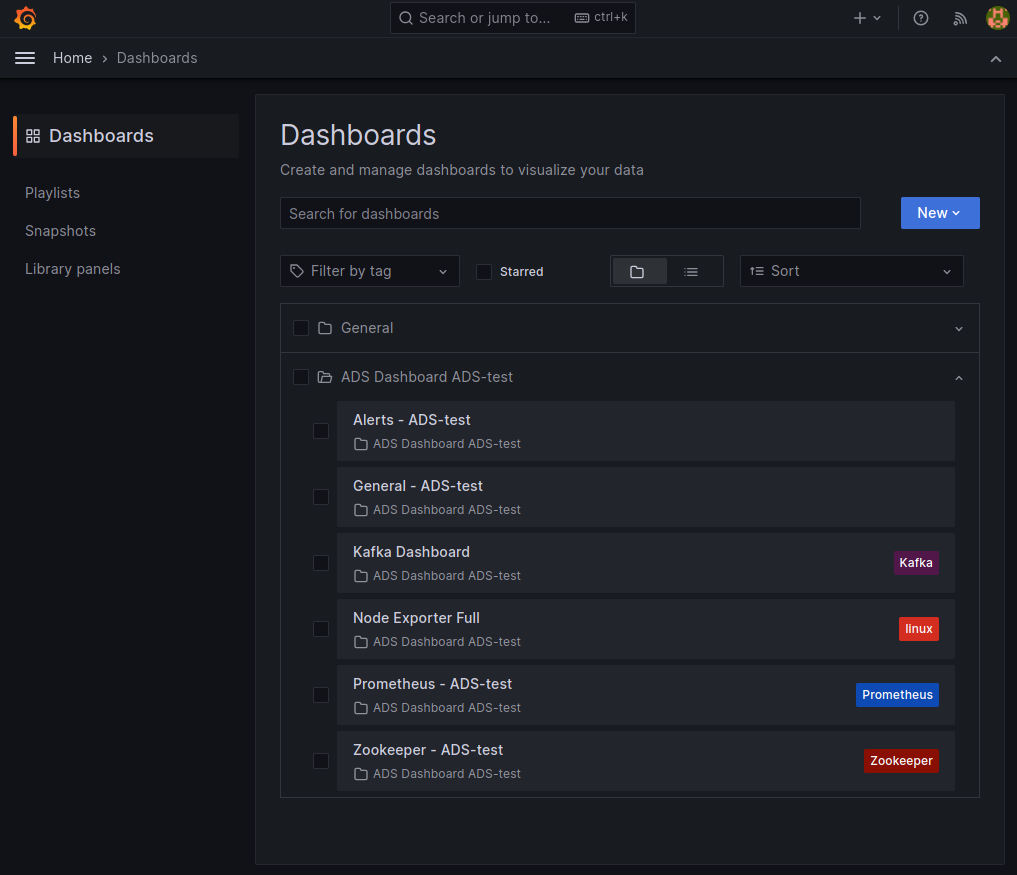
Task: Open the hamburger navigation menu
Action: click(25, 58)
